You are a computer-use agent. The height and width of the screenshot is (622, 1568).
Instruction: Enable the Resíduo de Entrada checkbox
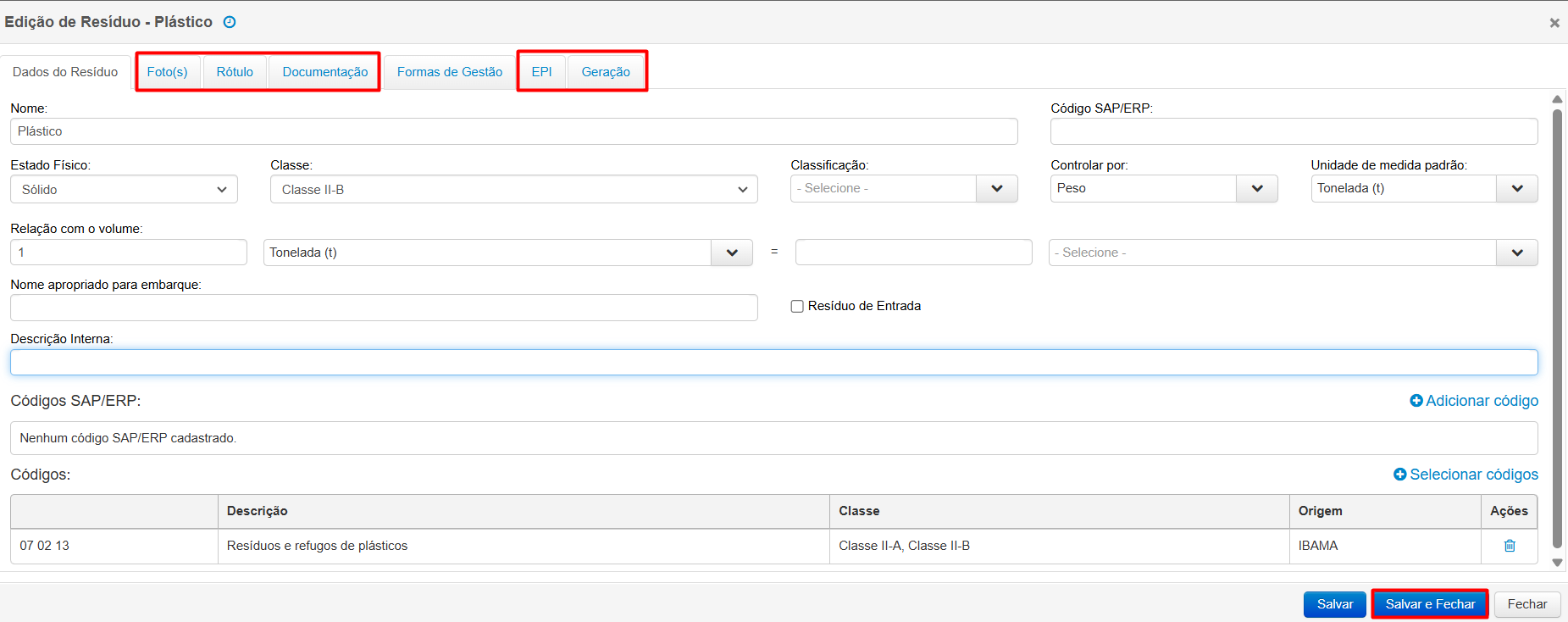[797, 307]
